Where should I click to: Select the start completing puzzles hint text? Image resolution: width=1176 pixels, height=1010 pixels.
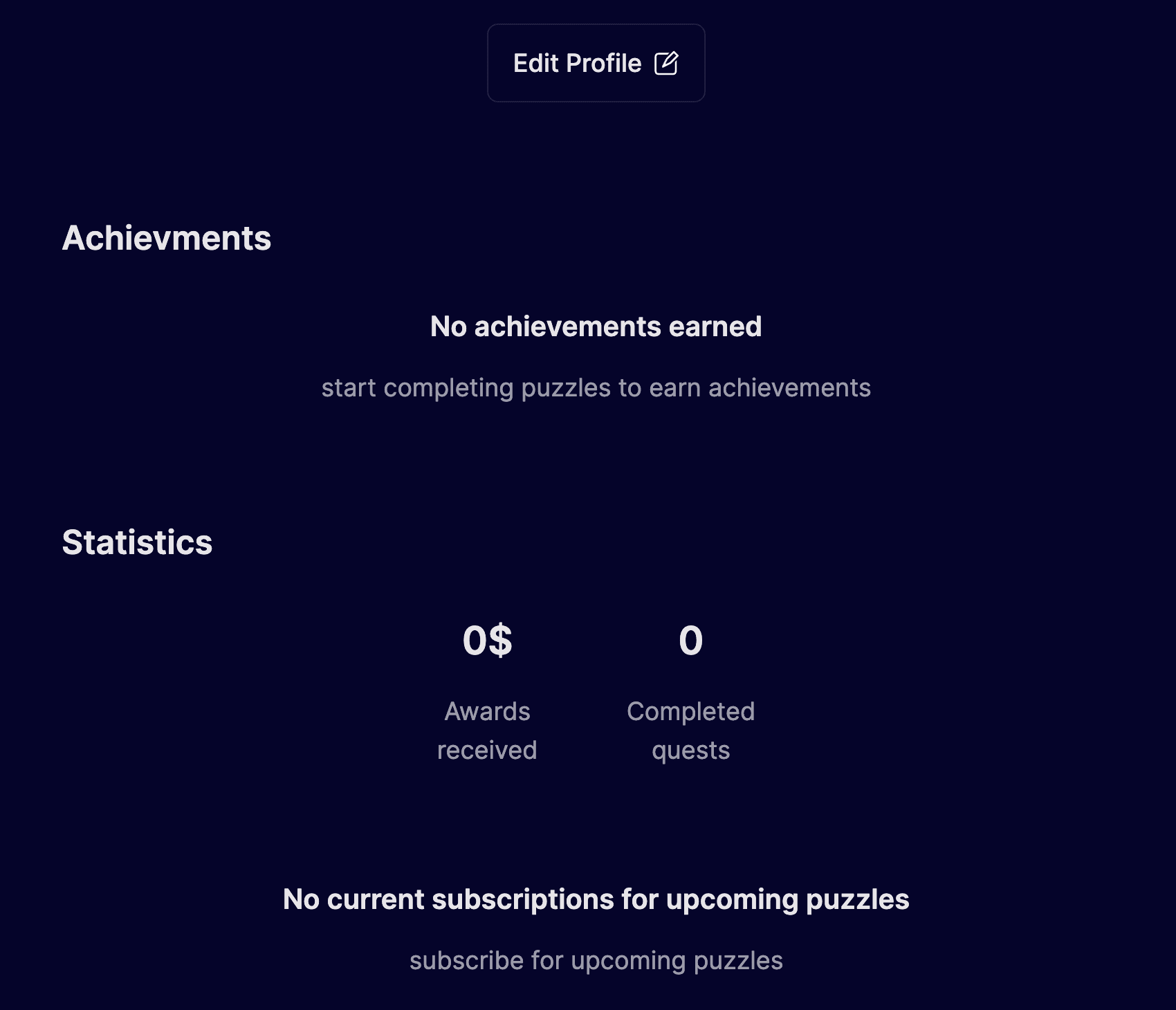point(596,387)
